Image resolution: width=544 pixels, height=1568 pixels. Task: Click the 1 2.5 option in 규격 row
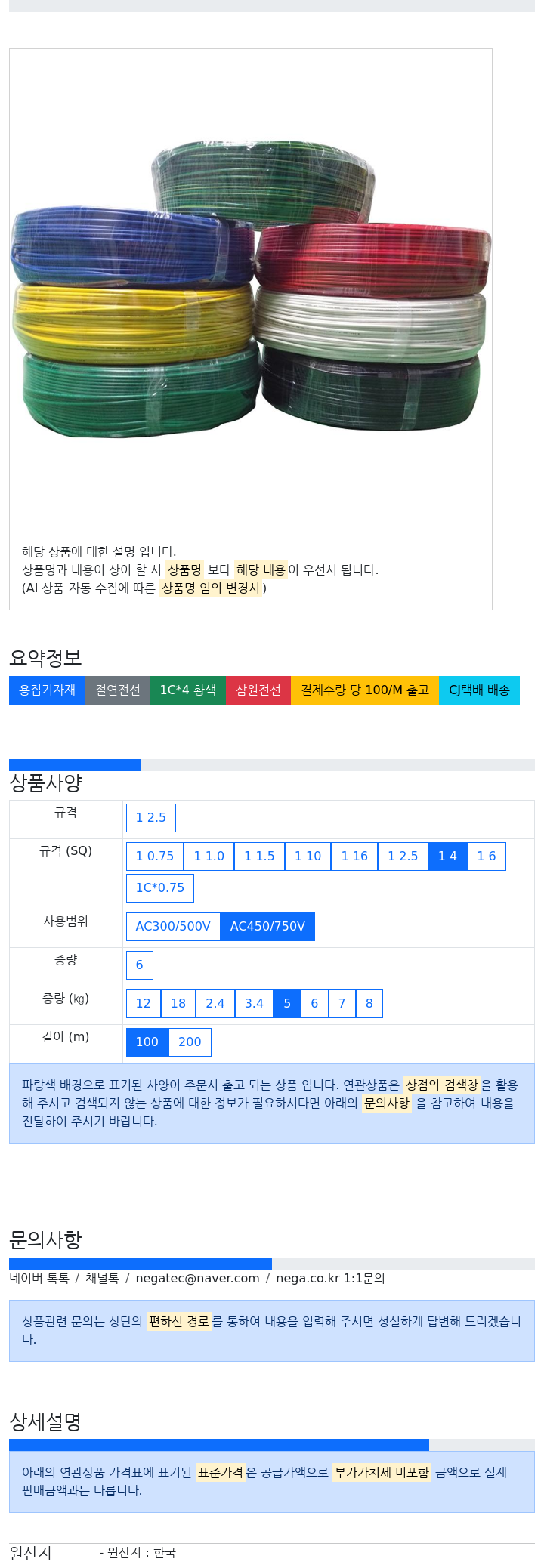point(151,818)
